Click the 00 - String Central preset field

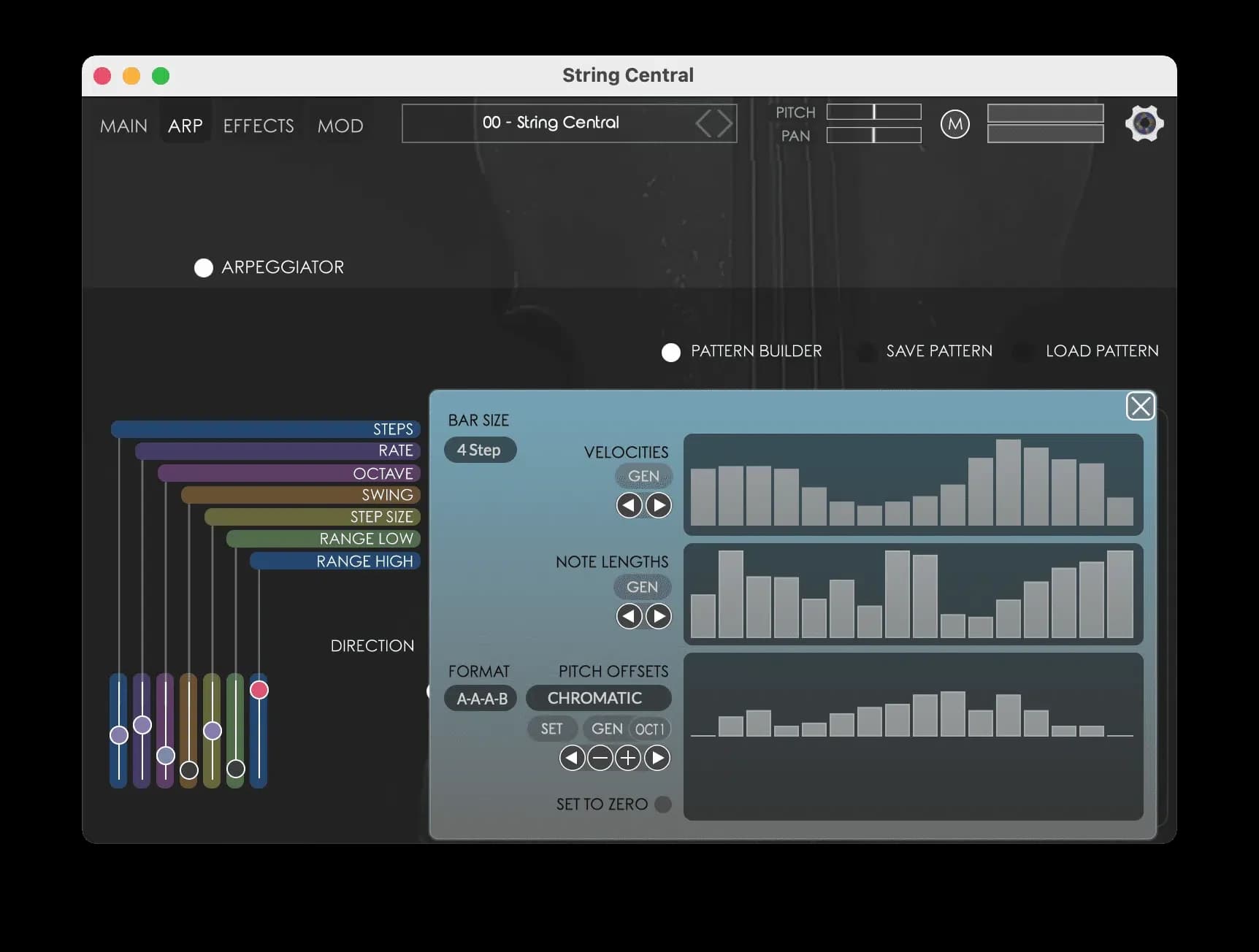551,123
